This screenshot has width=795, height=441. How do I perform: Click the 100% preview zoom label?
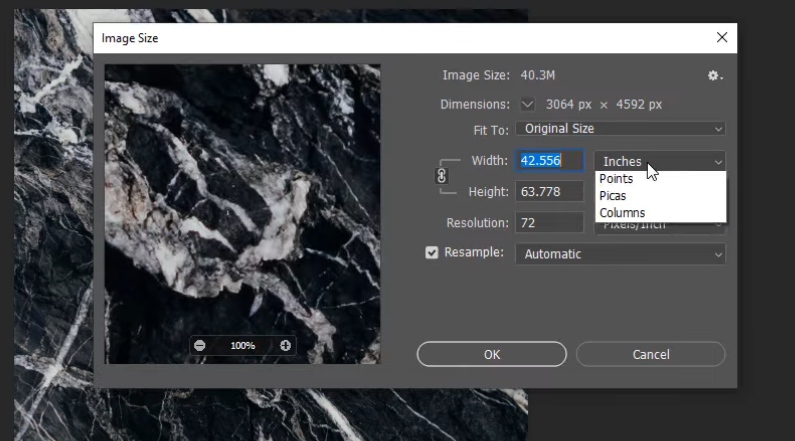(242, 345)
